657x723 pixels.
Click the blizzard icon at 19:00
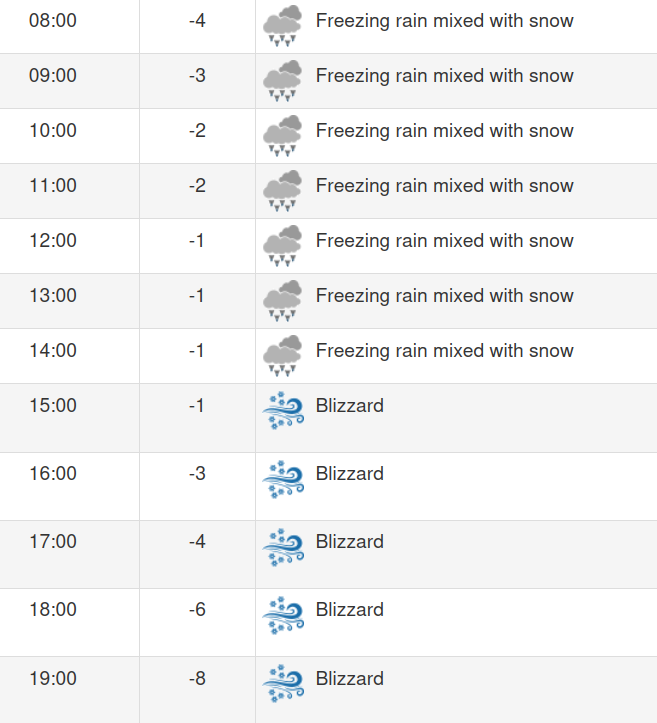tap(282, 683)
